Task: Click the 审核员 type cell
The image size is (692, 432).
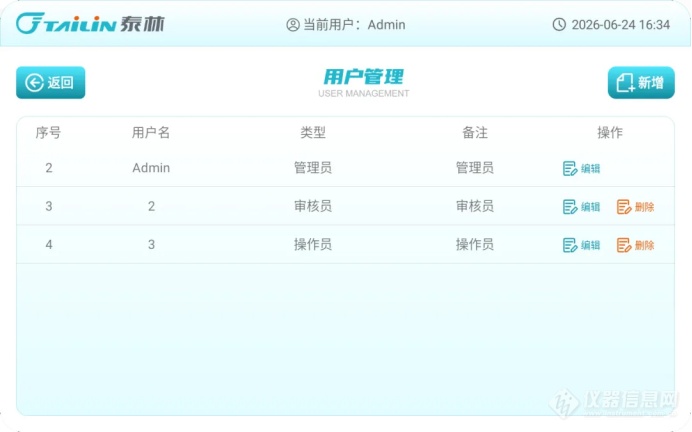Action: click(313, 206)
